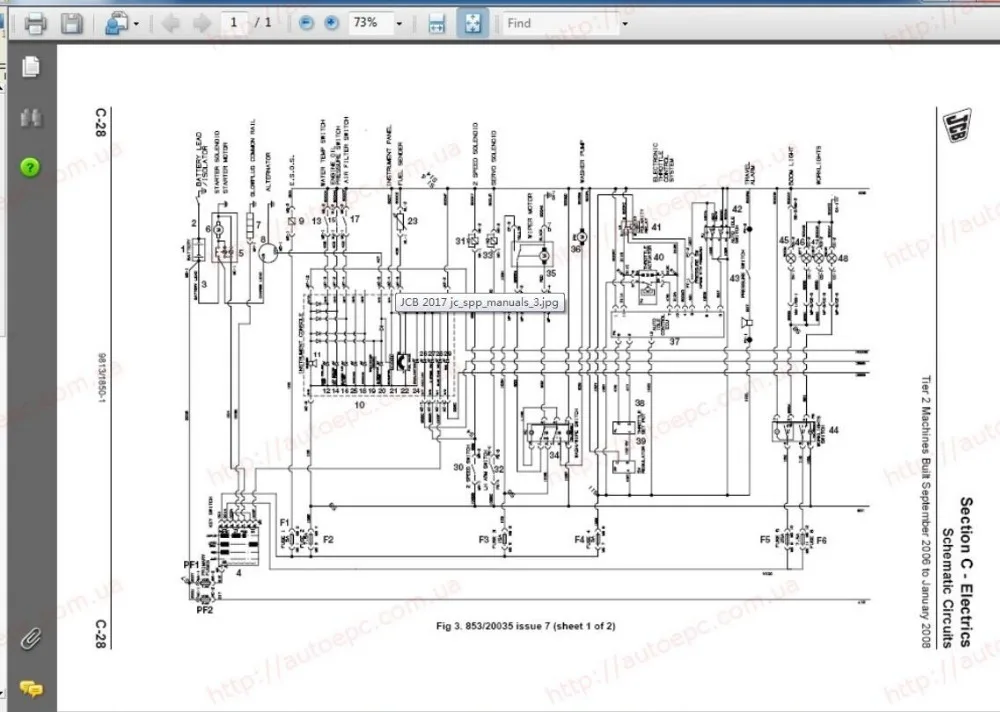Open the Attachments paperclip panel
Screen dimensions: 1000x712
31,639
